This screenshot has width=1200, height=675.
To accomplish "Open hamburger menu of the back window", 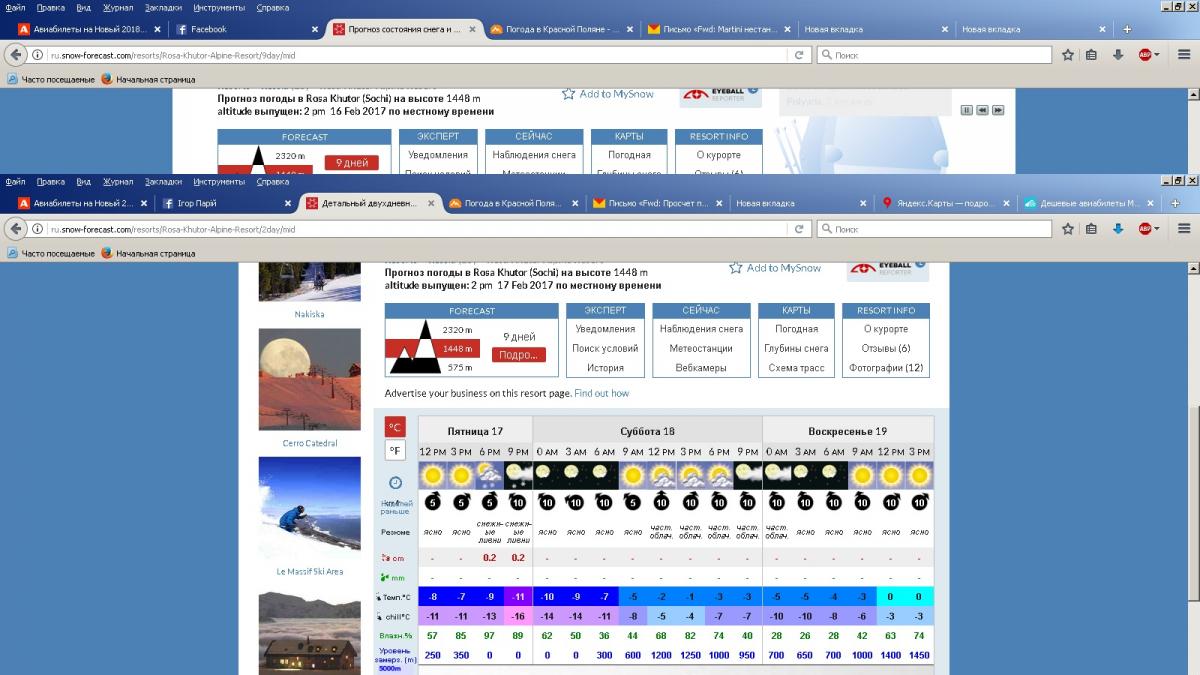I will click(x=1185, y=55).
